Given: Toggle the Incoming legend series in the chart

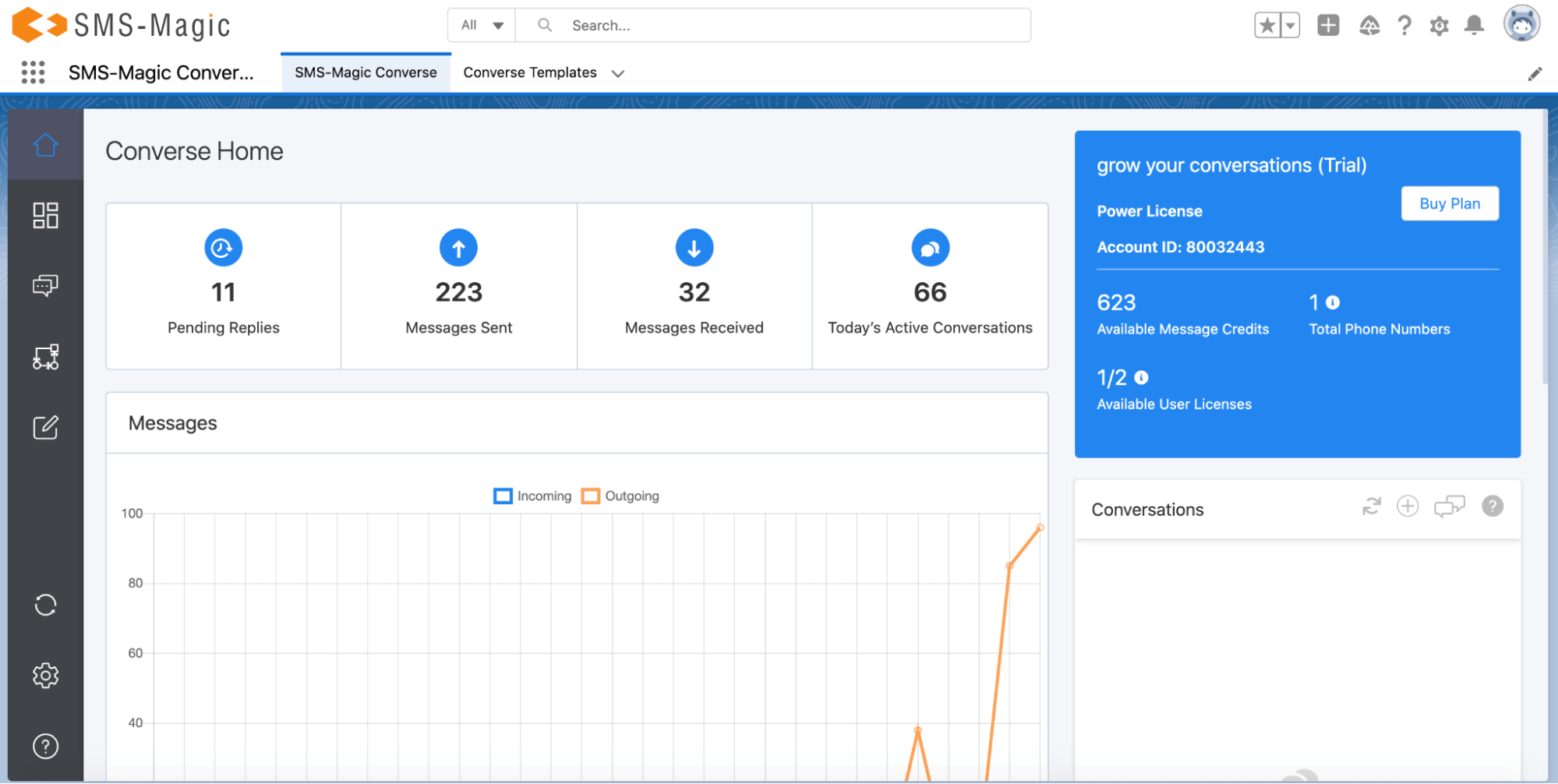Looking at the screenshot, I should pyautogui.click(x=532, y=496).
